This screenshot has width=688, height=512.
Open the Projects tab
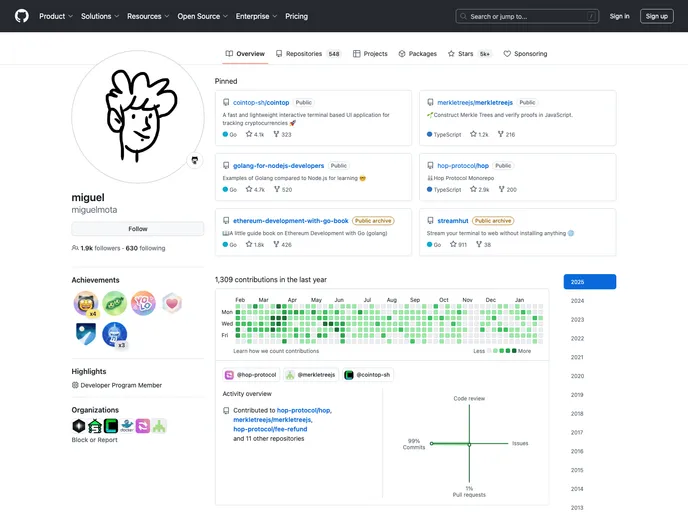tap(370, 54)
